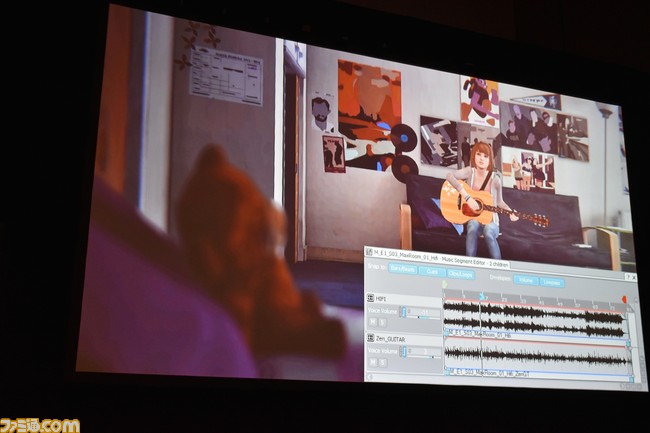Select the green entry cue marker

(x=444, y=284)
